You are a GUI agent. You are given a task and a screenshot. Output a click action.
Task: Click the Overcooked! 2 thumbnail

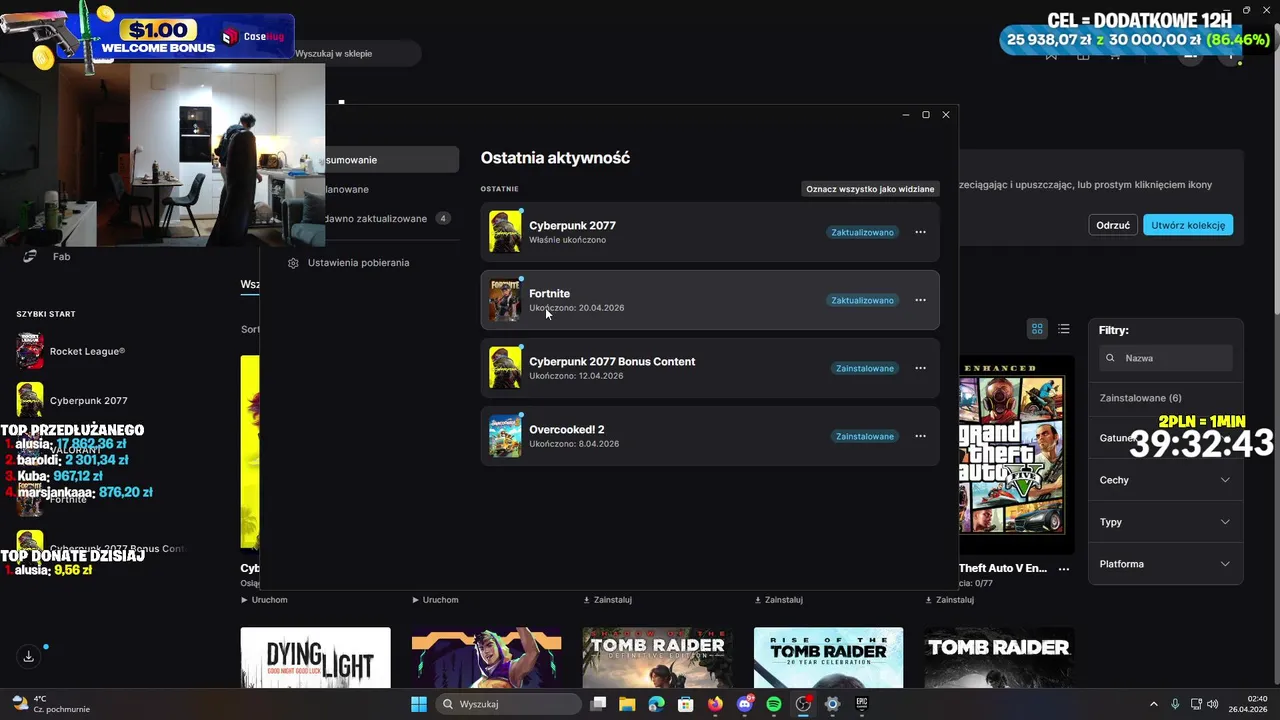coord(505,436)
